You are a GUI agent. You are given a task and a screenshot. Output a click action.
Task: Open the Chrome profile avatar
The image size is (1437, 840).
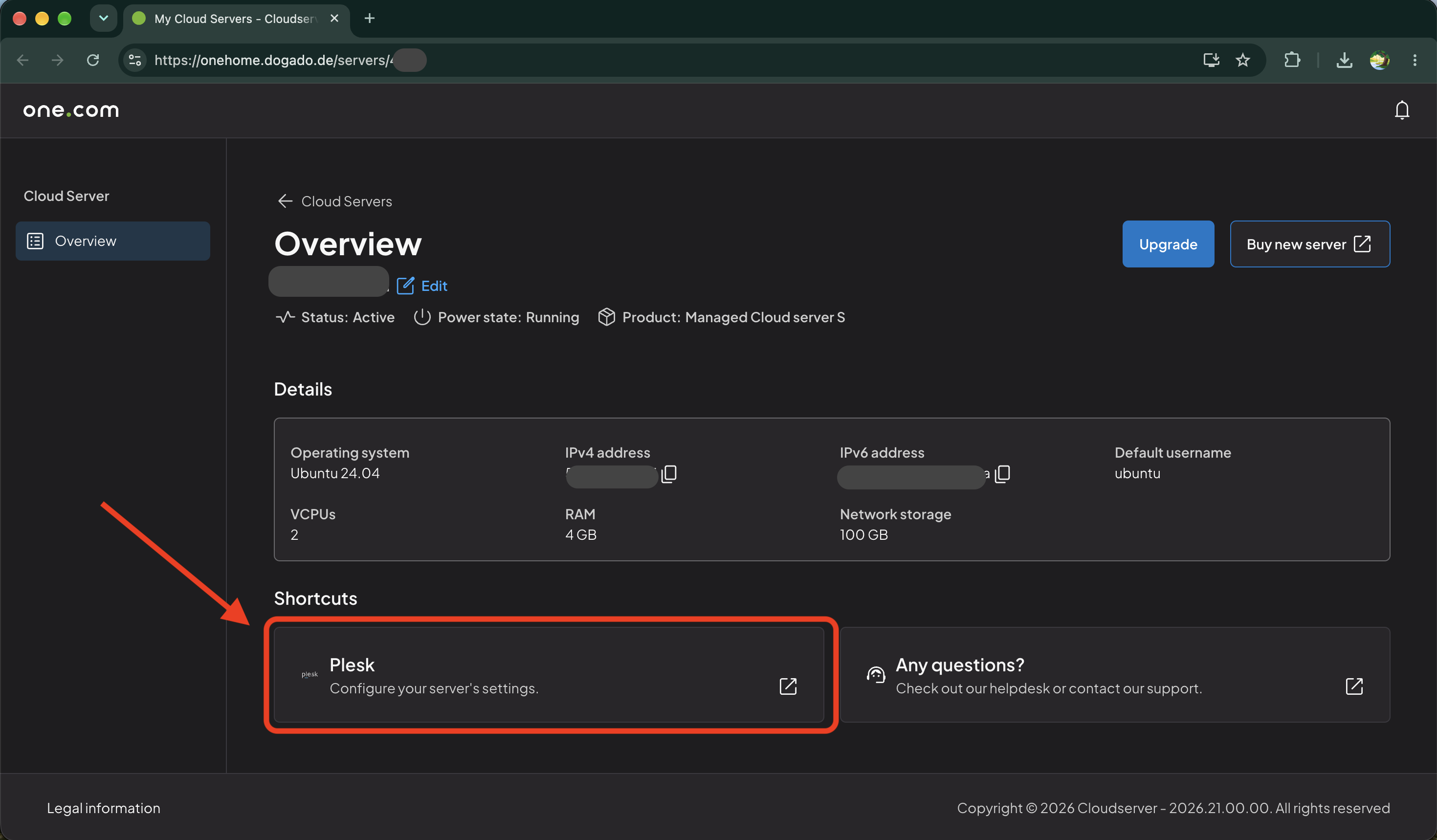pyautogui.click(x=1379, y=60)
